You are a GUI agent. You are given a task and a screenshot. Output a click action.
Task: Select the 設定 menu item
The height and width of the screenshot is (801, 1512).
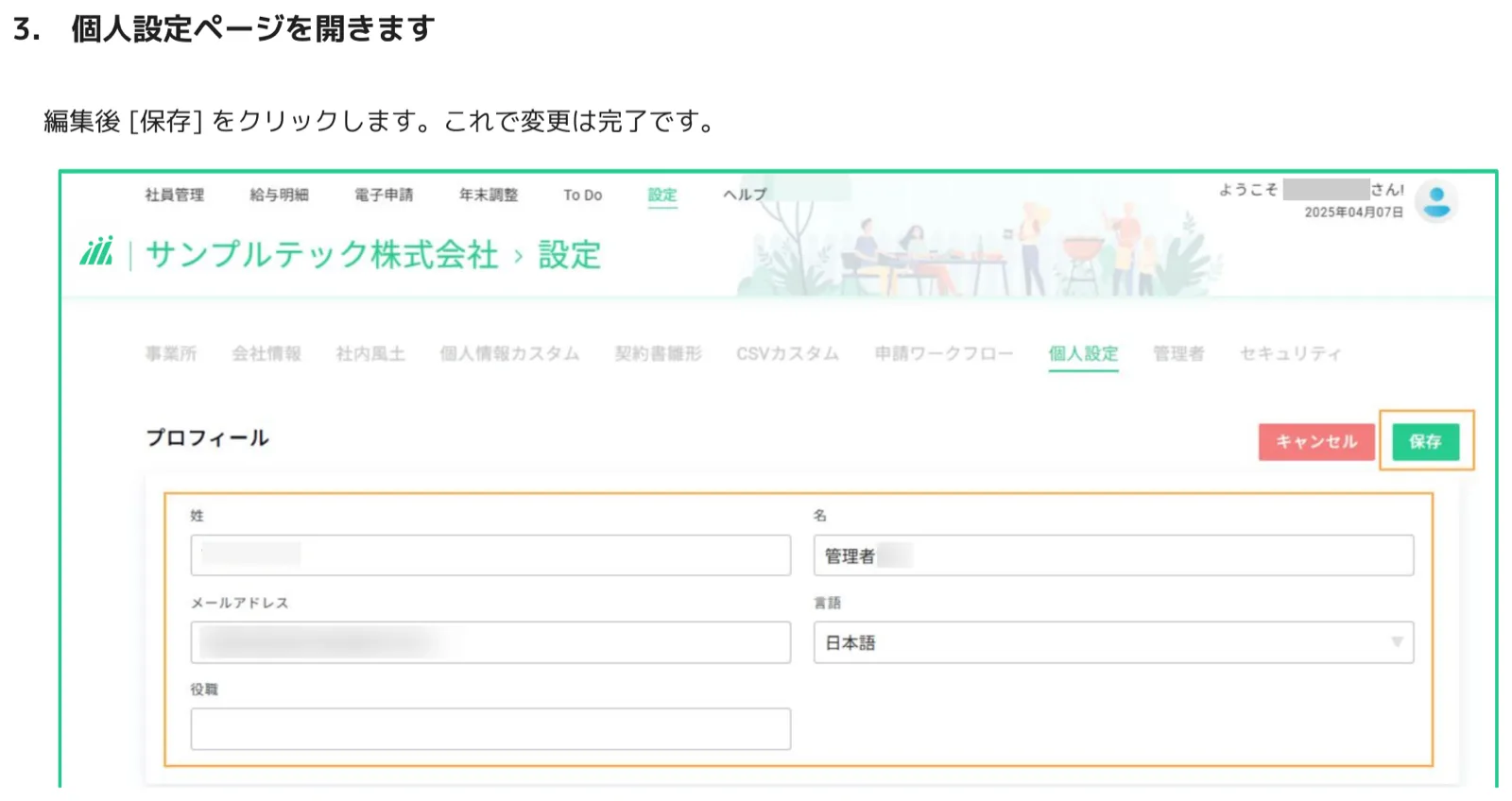pyautogui.click(x=662, y=195)
